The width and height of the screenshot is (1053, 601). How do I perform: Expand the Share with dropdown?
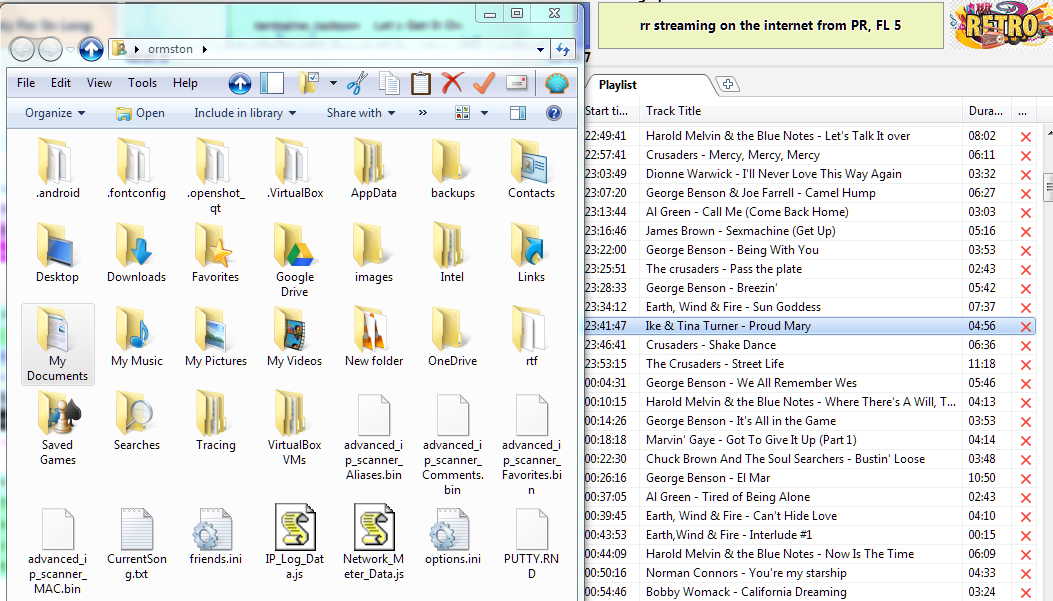coord(361,113)
